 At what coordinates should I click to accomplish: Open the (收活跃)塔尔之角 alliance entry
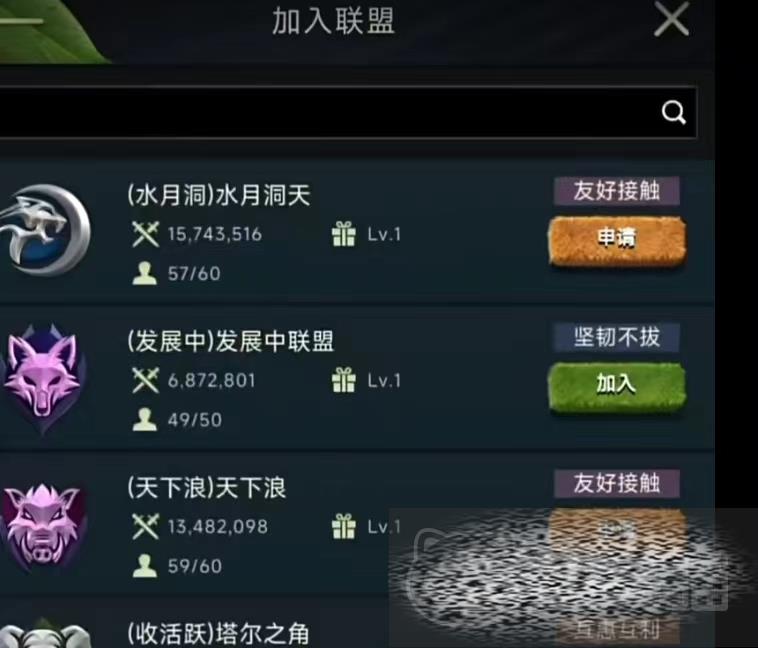(x=357, y=627)
